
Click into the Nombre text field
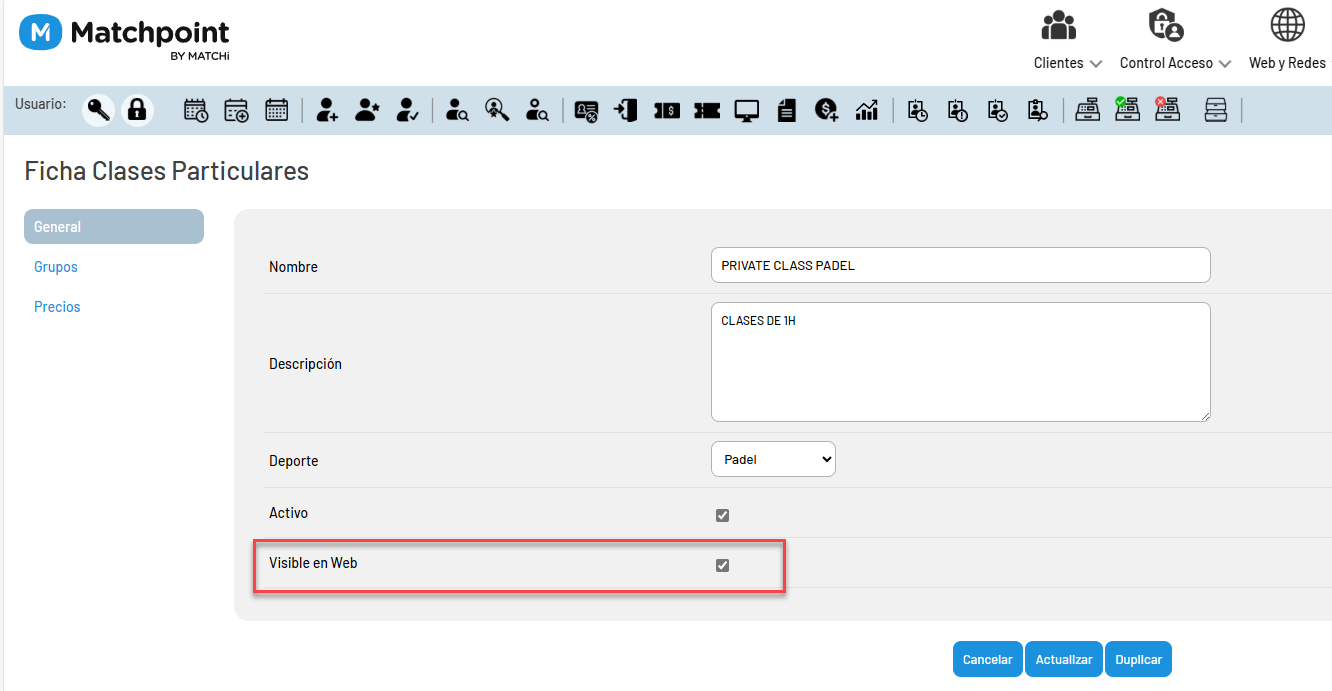960,266
